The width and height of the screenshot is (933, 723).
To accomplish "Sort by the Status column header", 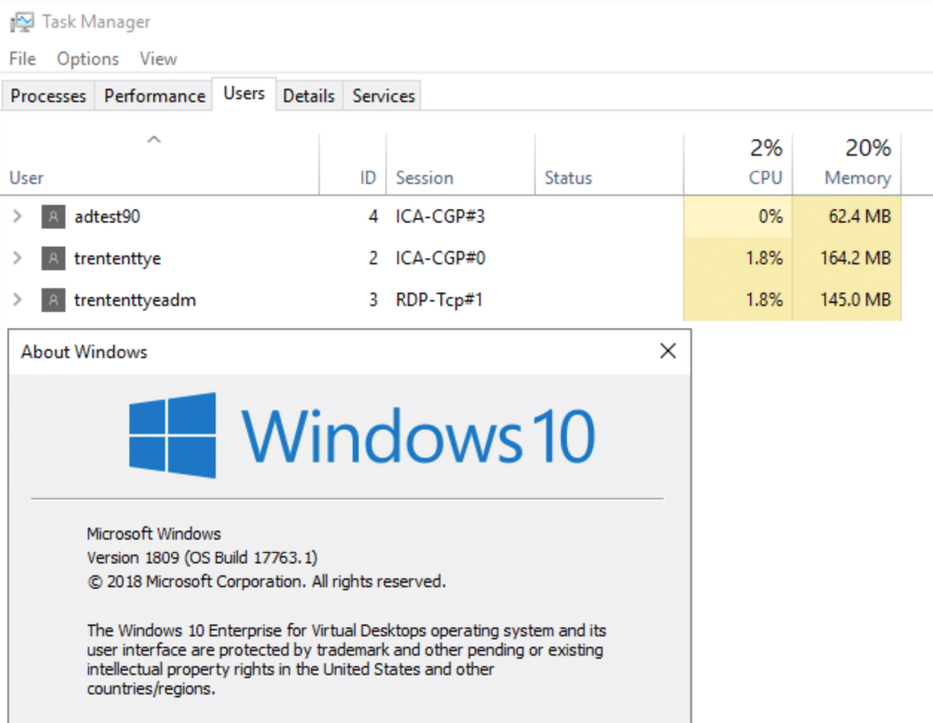I will 609,164.
